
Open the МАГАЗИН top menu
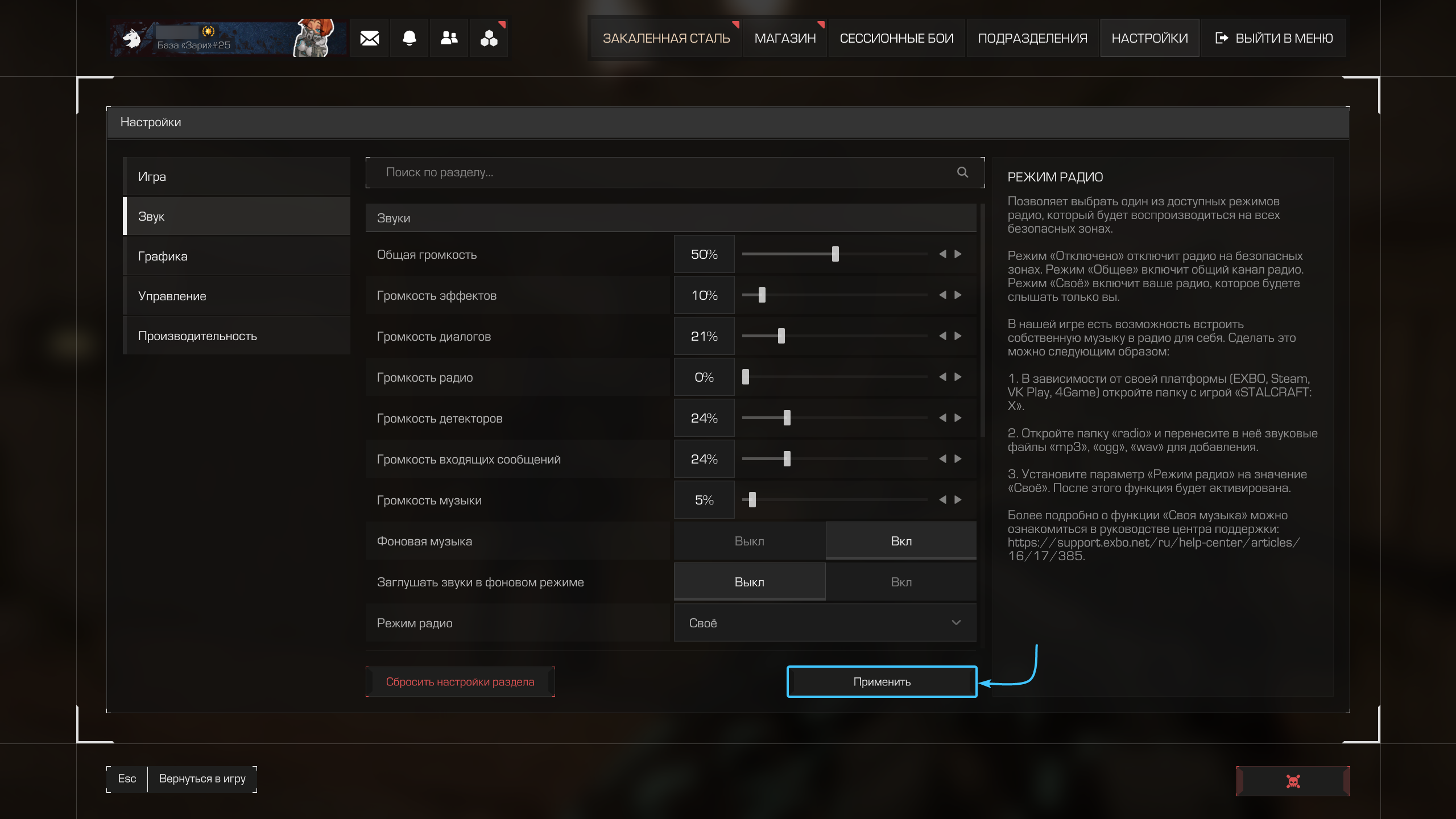tap(785, 38)
